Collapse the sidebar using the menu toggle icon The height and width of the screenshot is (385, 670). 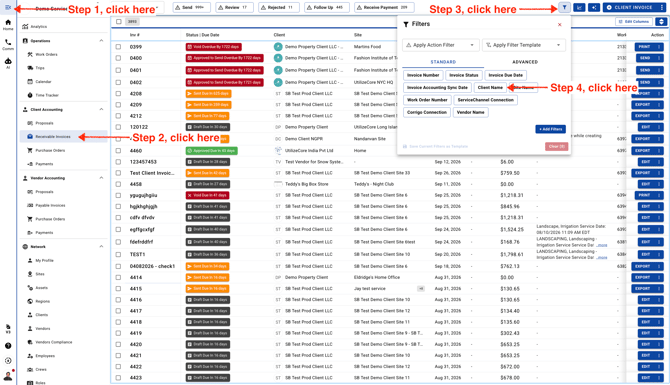(x=8, y=7)
